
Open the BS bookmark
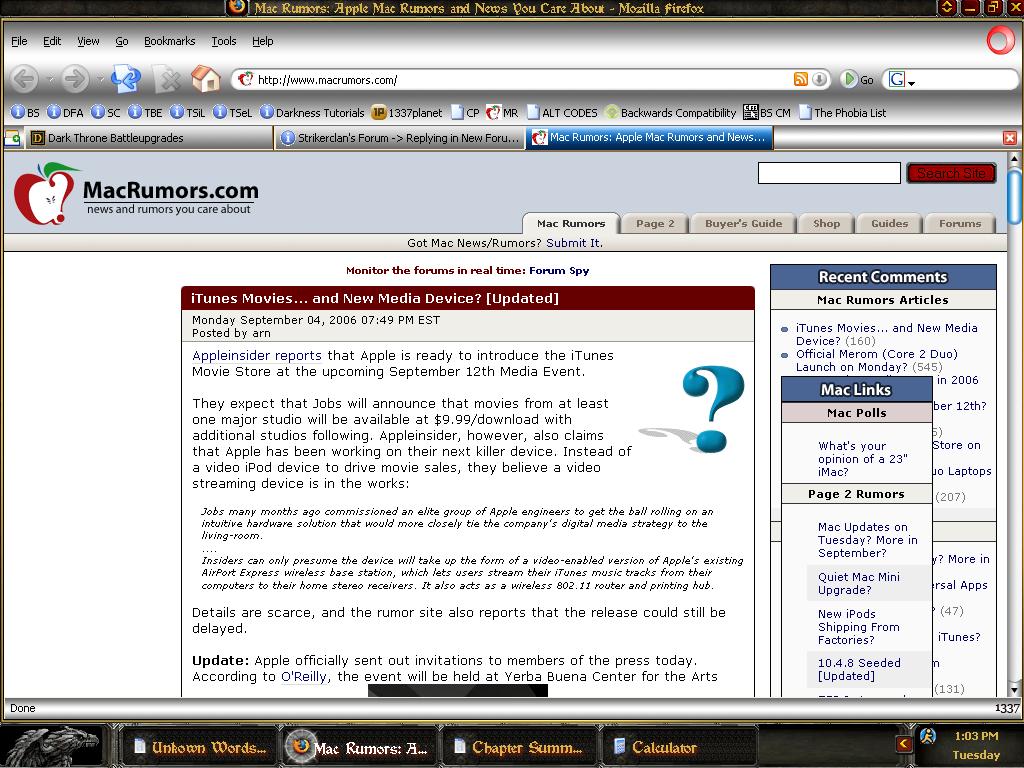(25, 112)
